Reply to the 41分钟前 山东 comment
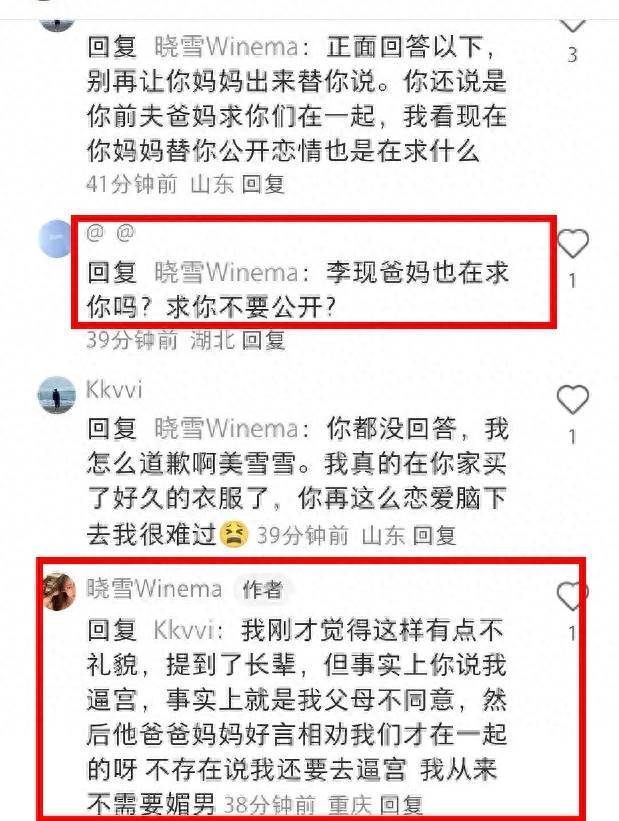Viewport: 619px width, 821px height. [263, 184]
